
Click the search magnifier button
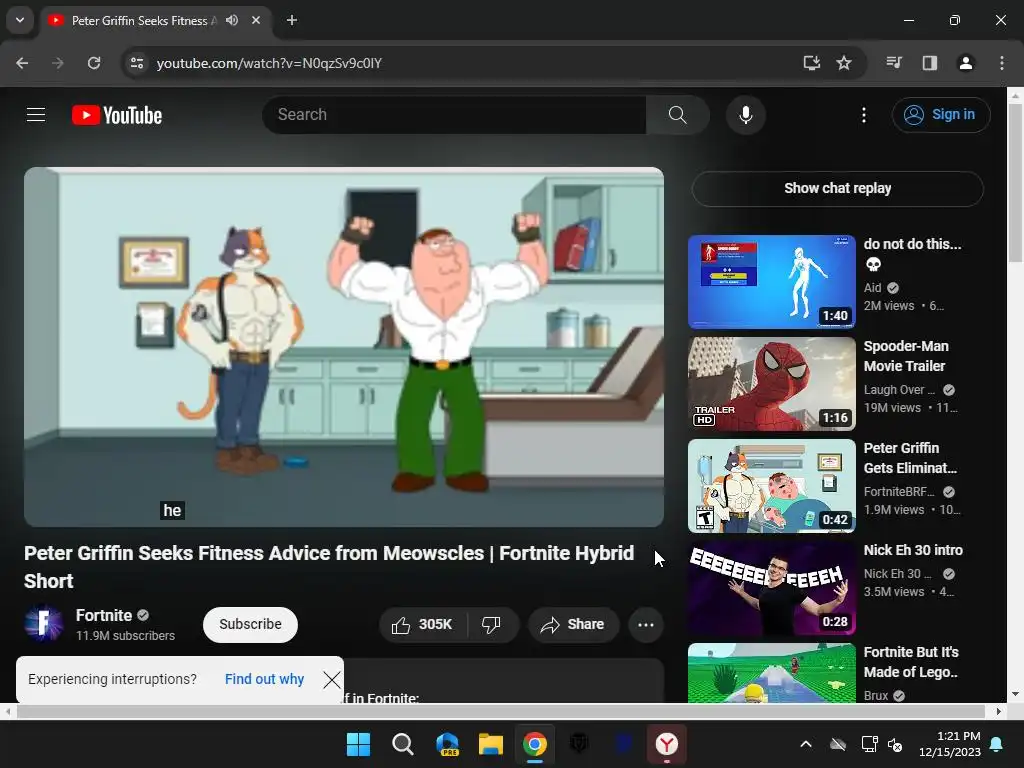(x=677, y=115)
